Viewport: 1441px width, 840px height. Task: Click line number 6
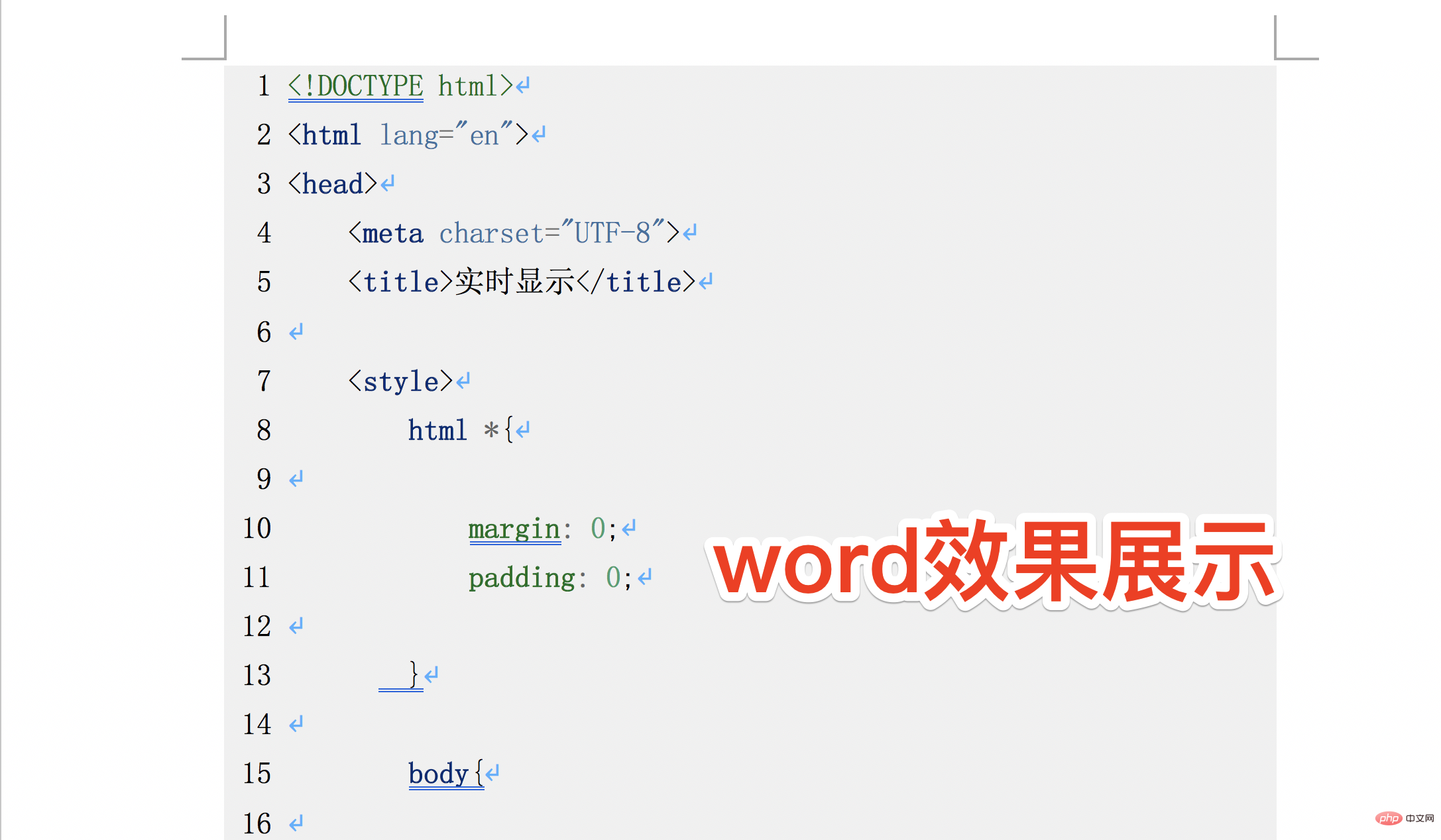pos(264,332)
